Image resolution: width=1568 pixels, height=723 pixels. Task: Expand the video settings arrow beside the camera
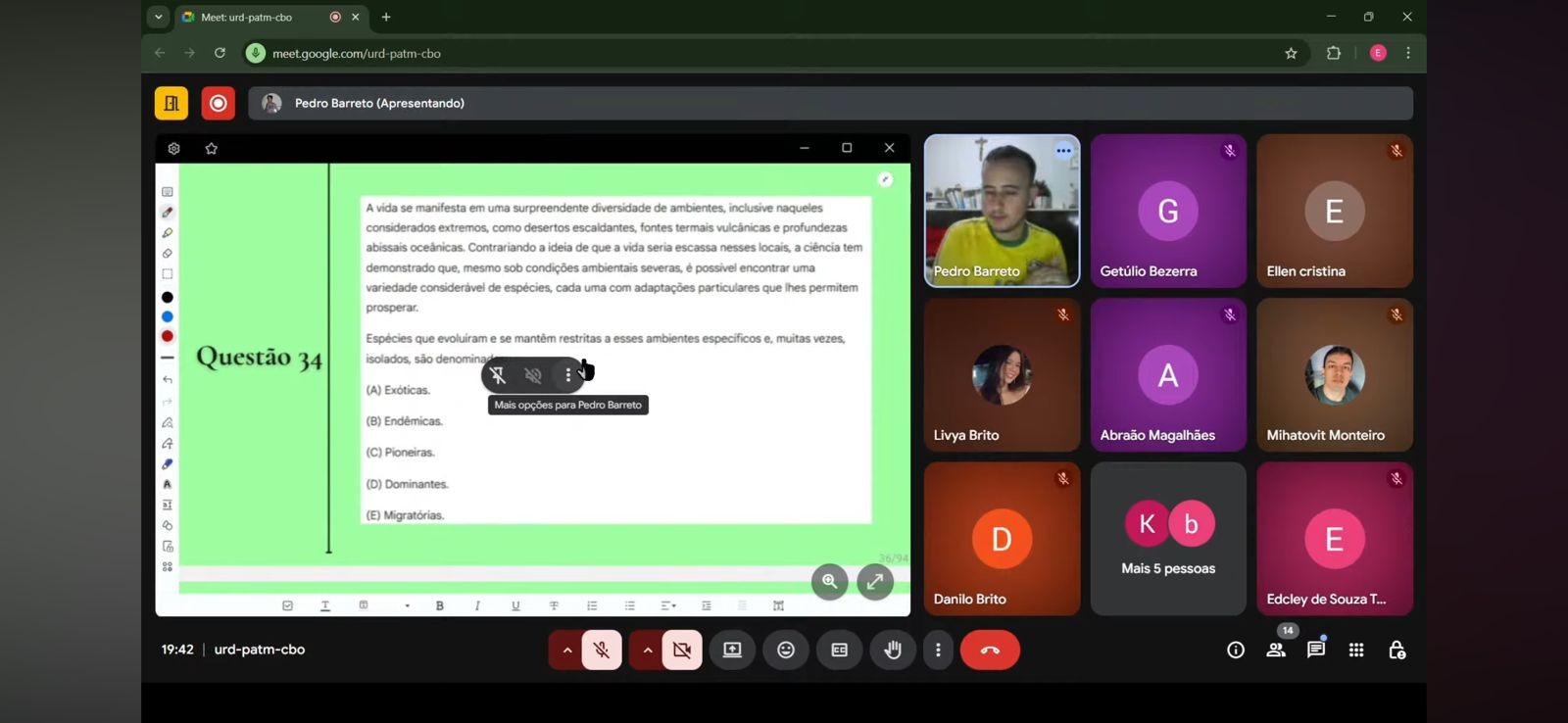647,650
